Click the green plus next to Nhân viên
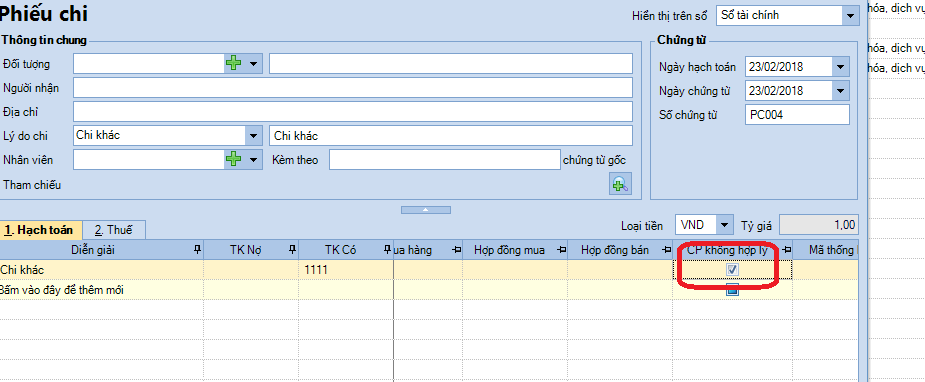925x382 pixels. coord(234,159)
